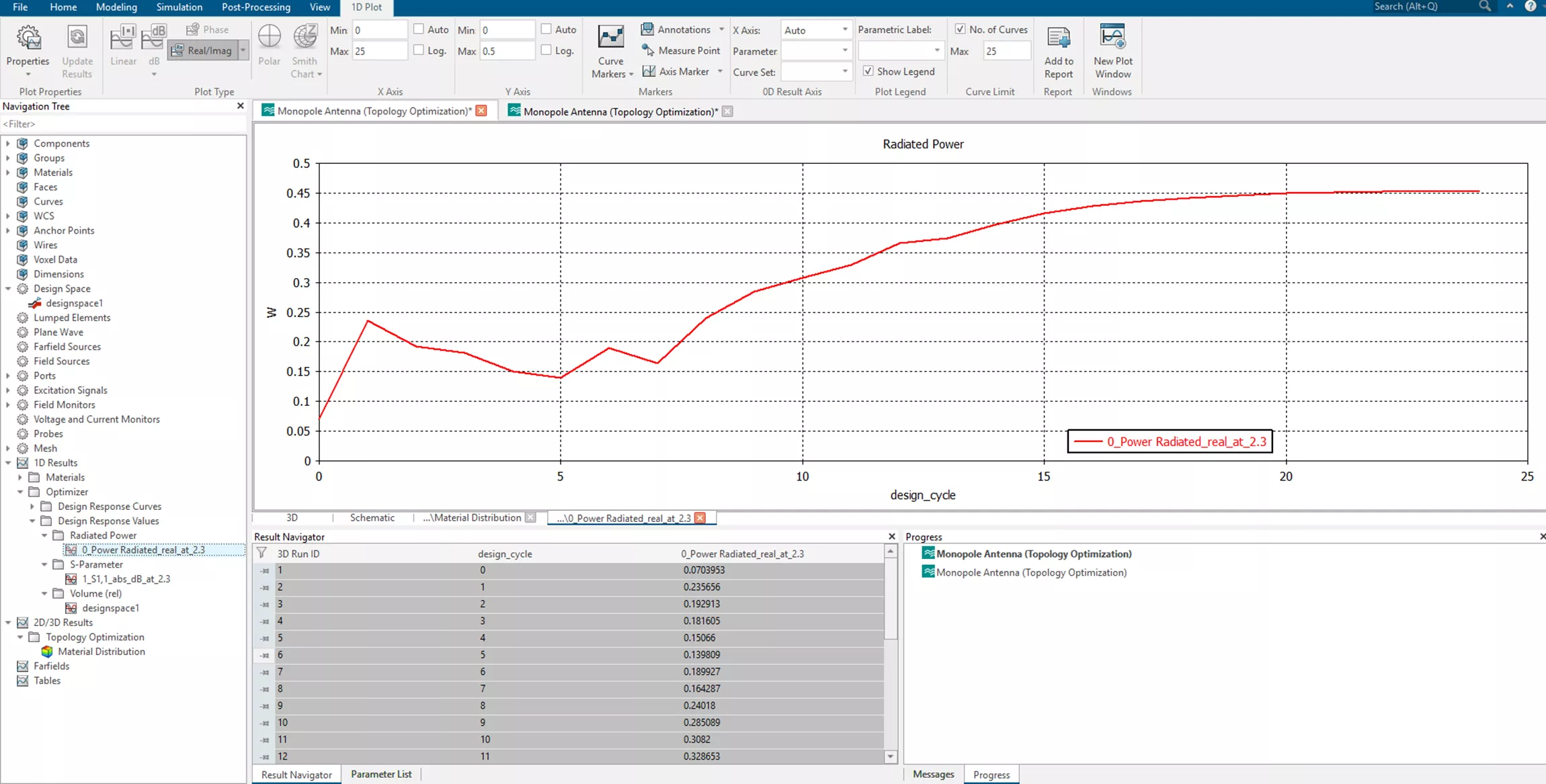Switch to Parameter List panel tab

[x=380, y=775]
